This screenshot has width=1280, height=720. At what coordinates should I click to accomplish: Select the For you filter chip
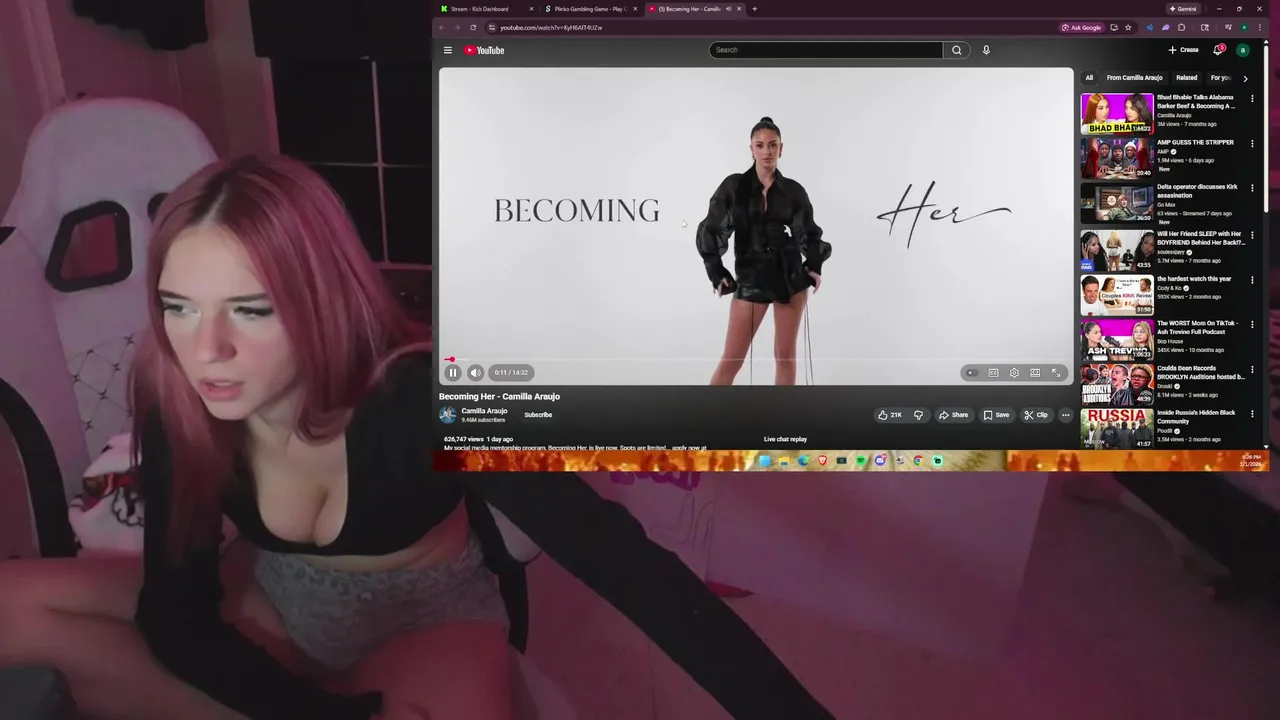coord(1221,78)
